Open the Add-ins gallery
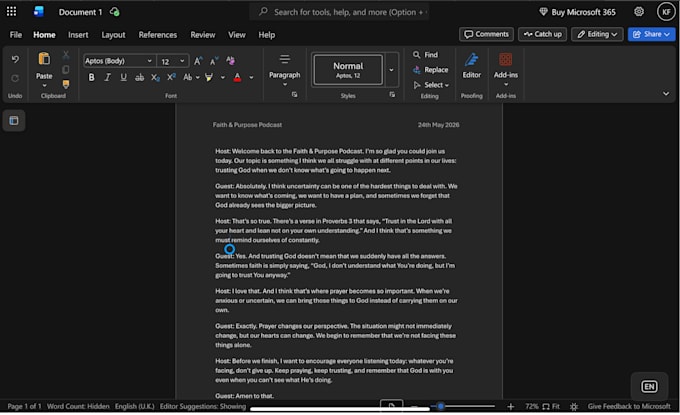680x415 pixels. [506, 69]
